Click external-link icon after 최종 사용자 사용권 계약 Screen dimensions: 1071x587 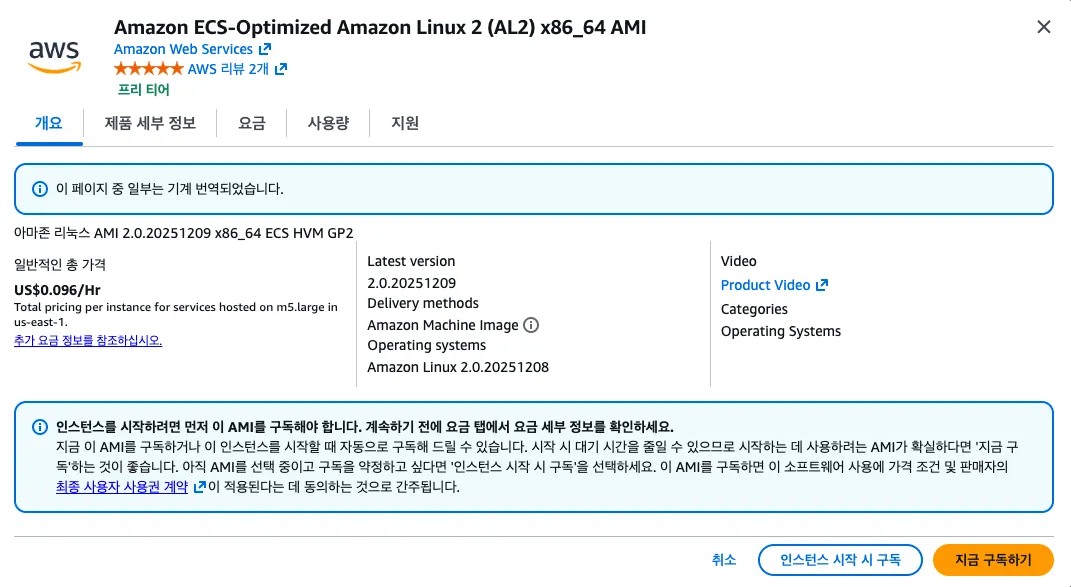click(200, 487)
